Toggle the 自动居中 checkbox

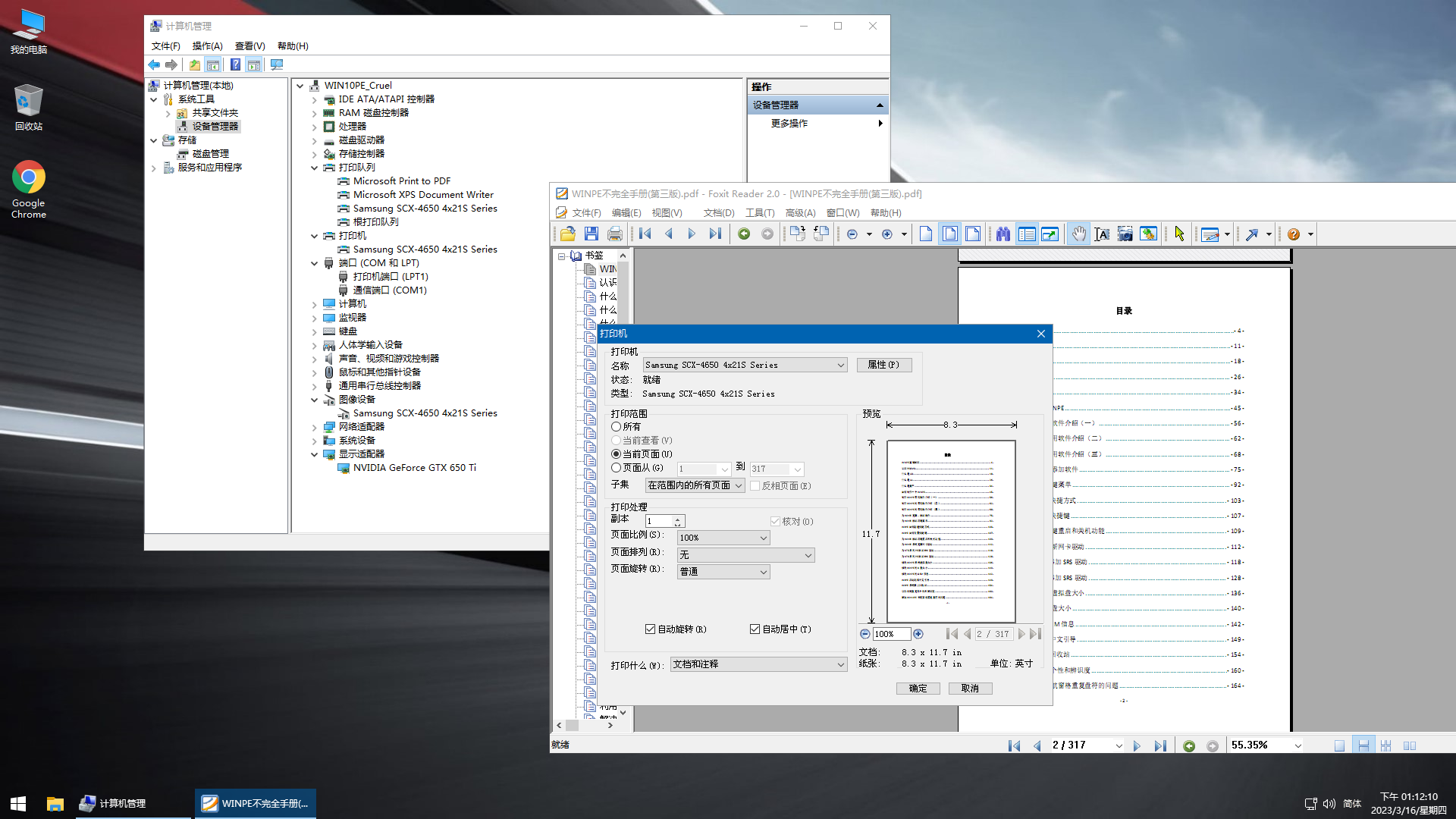[x=755, y=629]
